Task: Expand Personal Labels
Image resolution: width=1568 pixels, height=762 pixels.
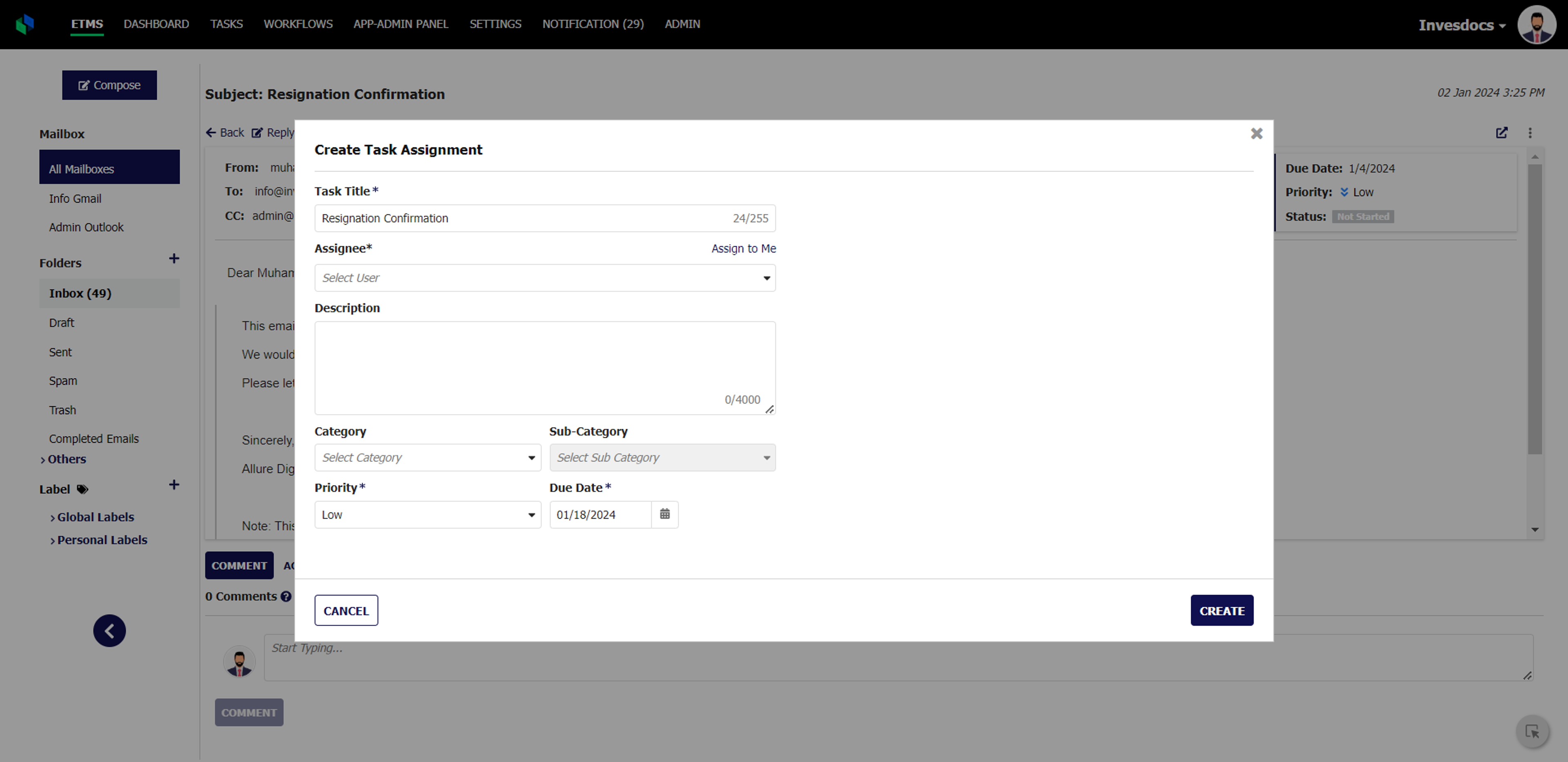Action: [x=98, y=540]
